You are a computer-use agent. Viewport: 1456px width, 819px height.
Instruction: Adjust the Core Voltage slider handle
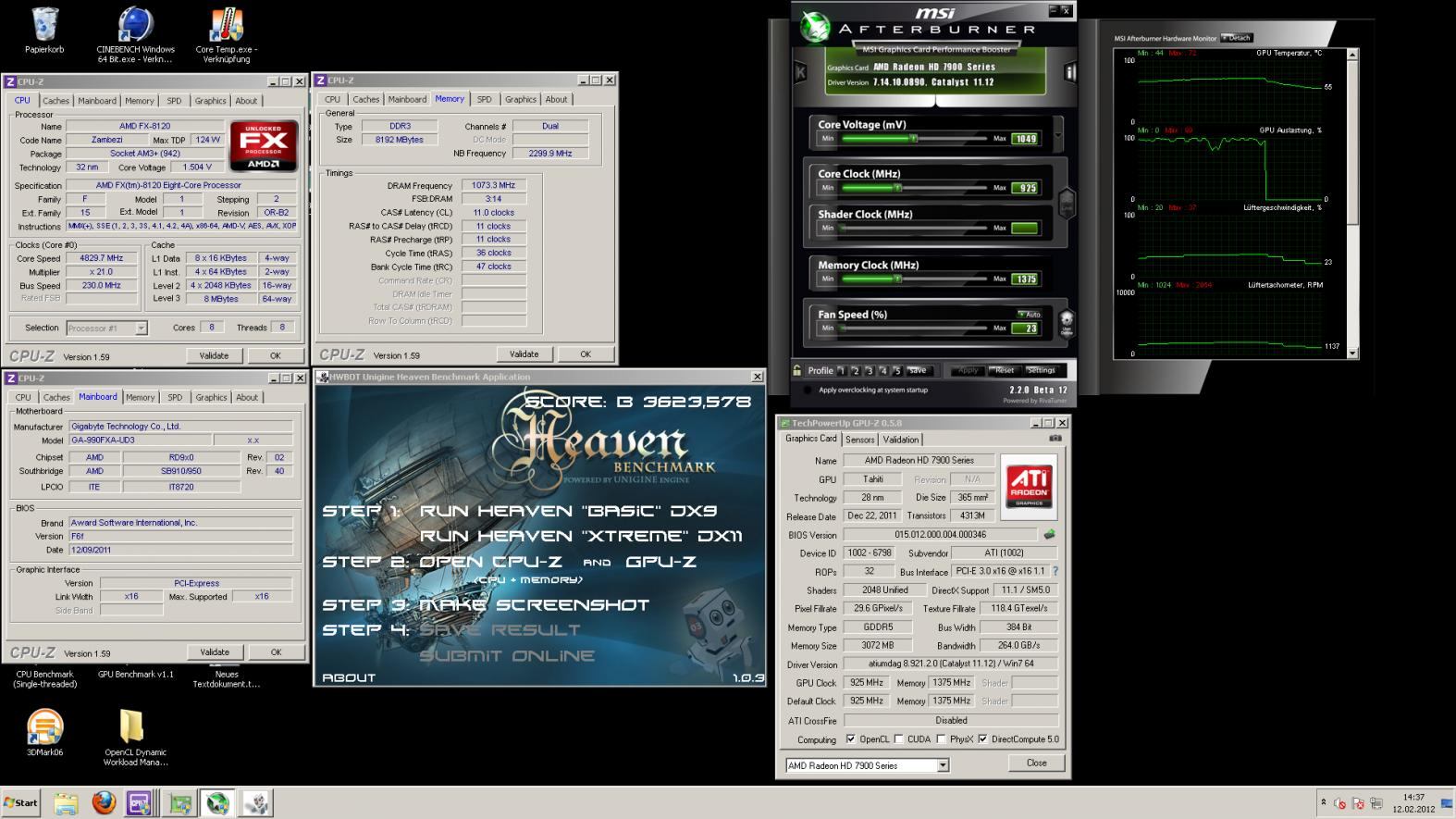click(913, 138)
